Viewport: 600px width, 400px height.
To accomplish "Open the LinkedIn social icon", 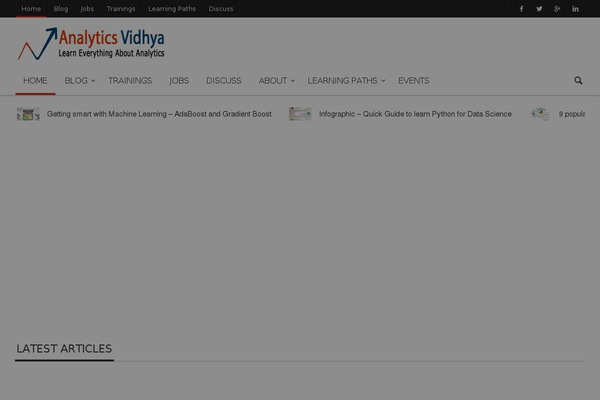I will [575, 9].
